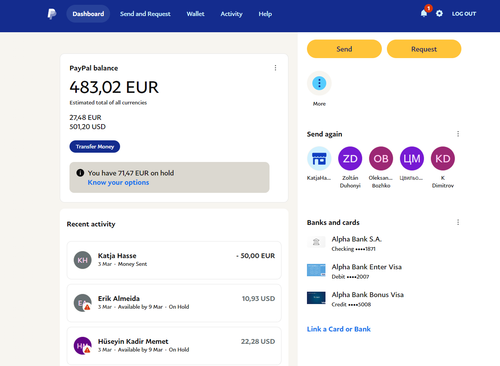The height and width of the screenshot is (366, 500).
Task: Open the Help tab
Action: coord(265,14)
